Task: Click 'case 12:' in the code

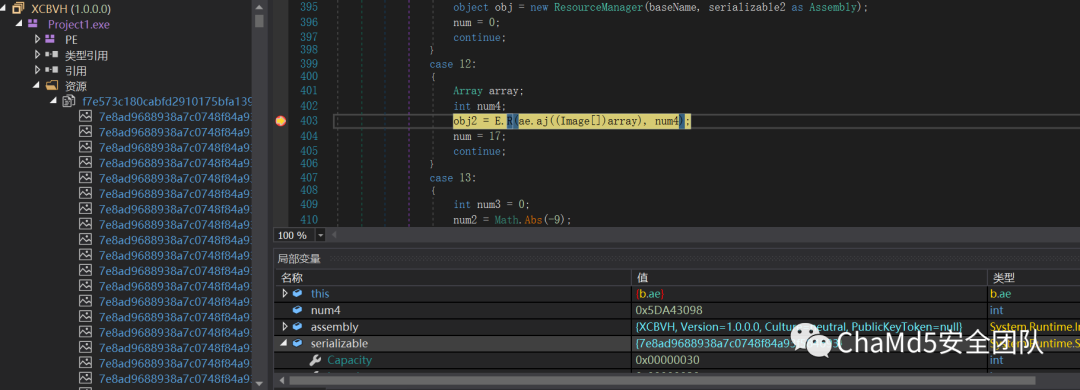Action: [x=453, y=64]
